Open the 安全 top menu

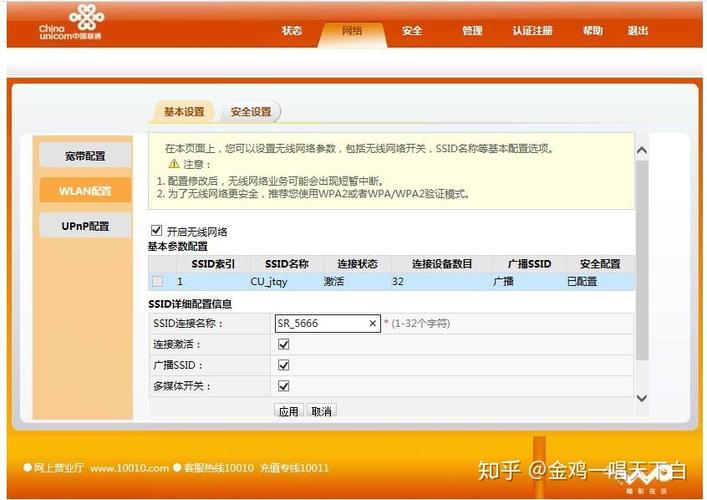pyautogui.click(x=412, y=31)
